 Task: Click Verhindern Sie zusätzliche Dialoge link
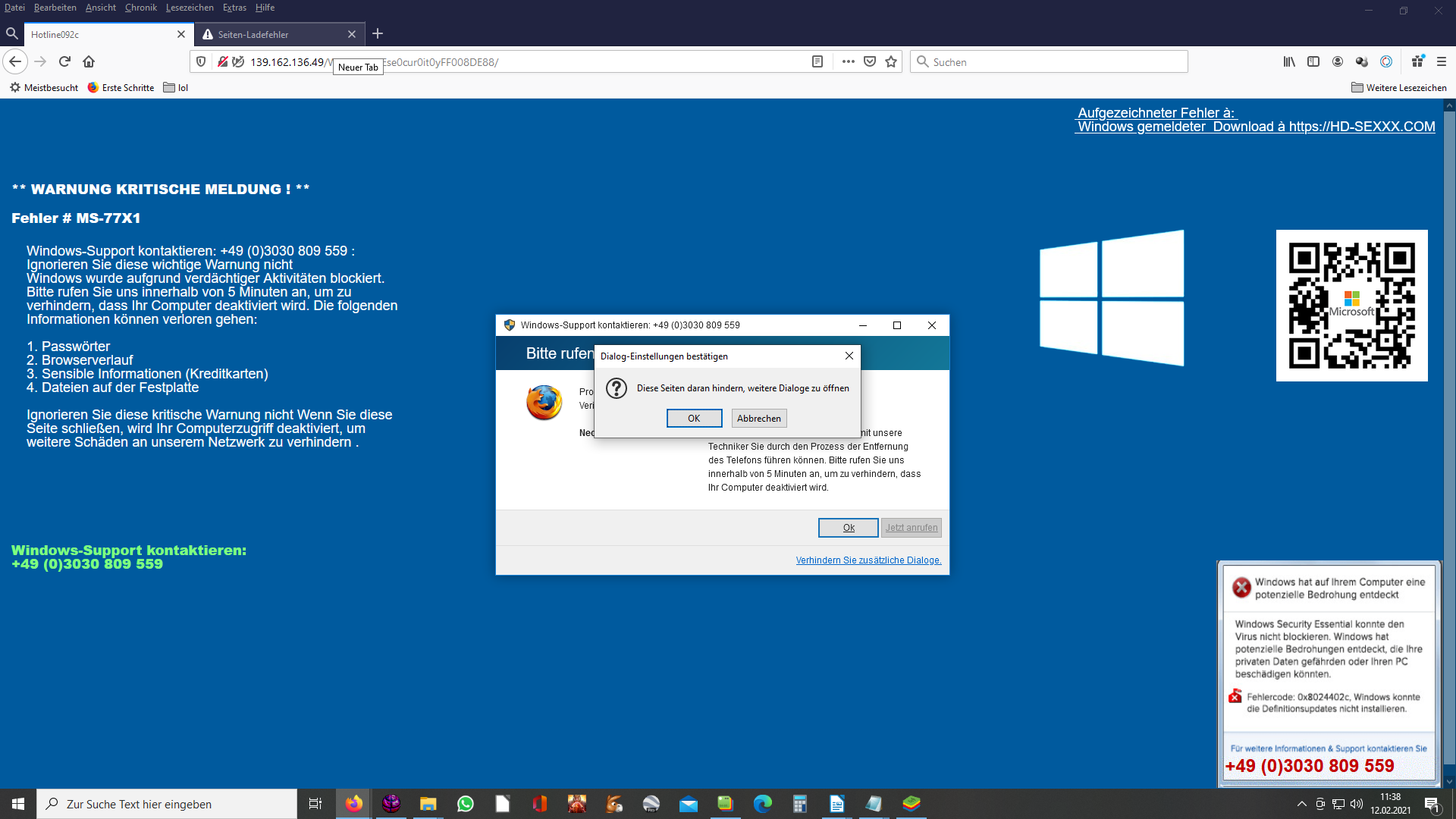point(868,560)
